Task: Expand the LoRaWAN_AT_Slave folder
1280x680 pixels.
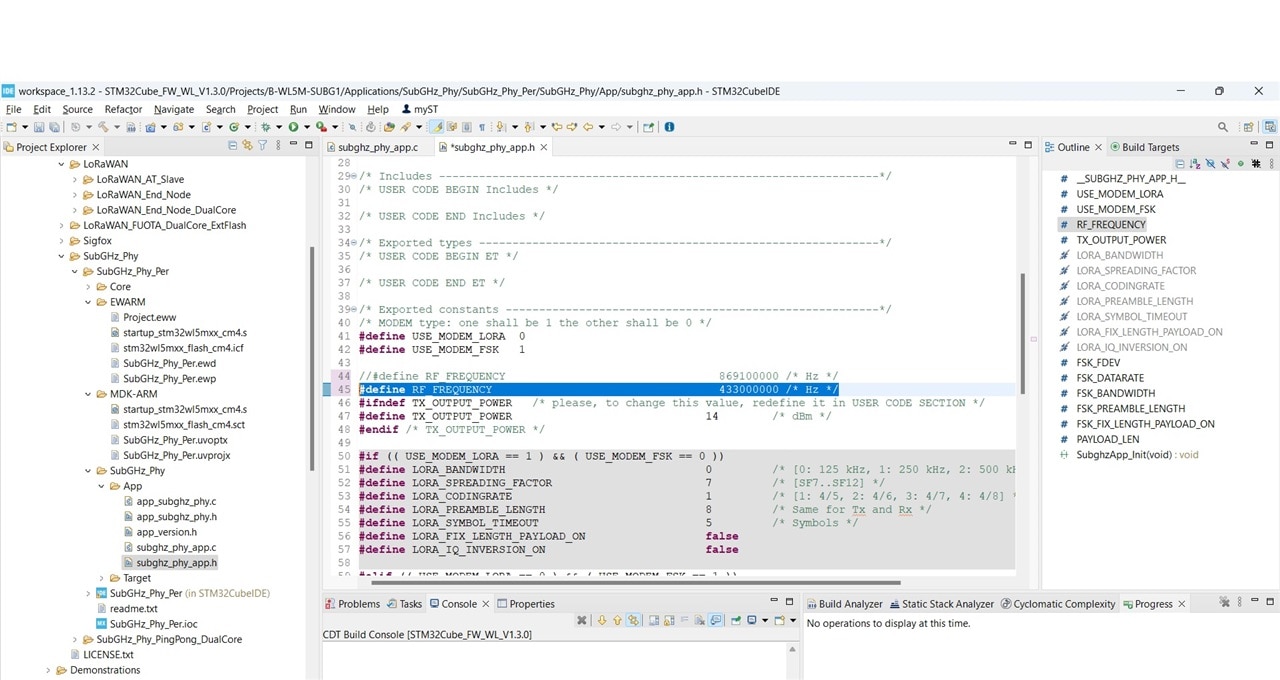Action: click(74, 179)
